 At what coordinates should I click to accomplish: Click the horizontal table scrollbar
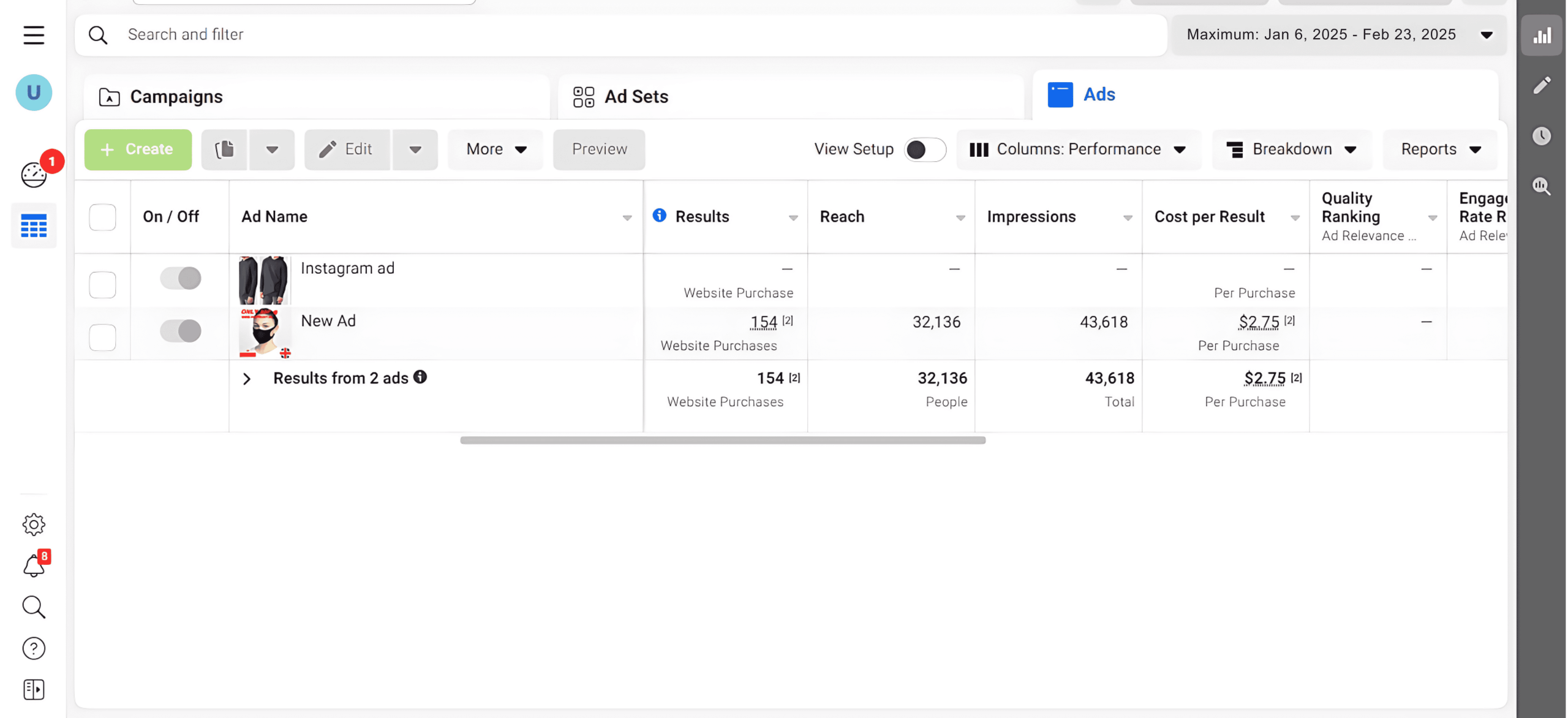tap(723, 440)
